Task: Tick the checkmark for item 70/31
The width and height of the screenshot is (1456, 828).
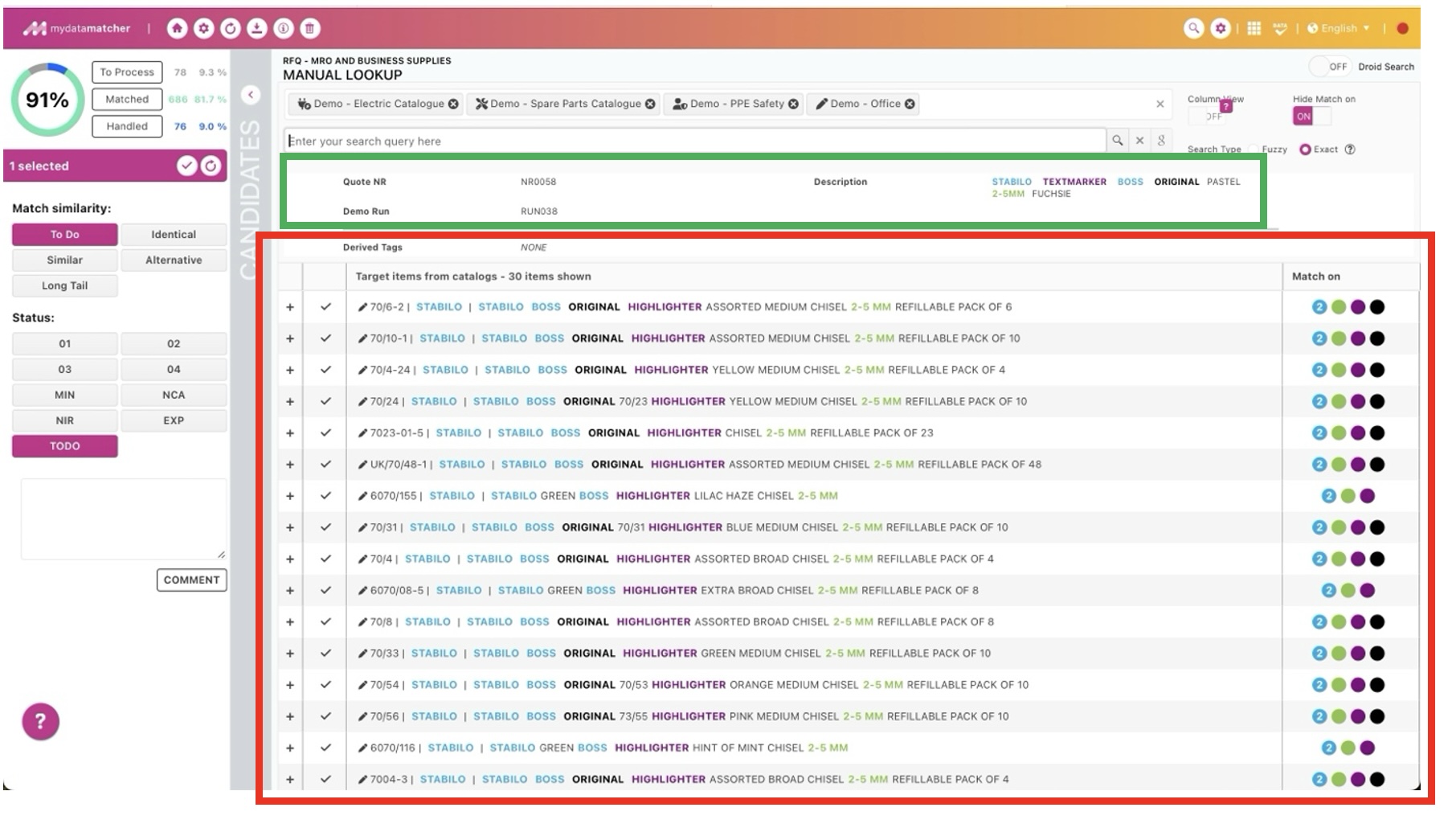Action: click(325, 527)
